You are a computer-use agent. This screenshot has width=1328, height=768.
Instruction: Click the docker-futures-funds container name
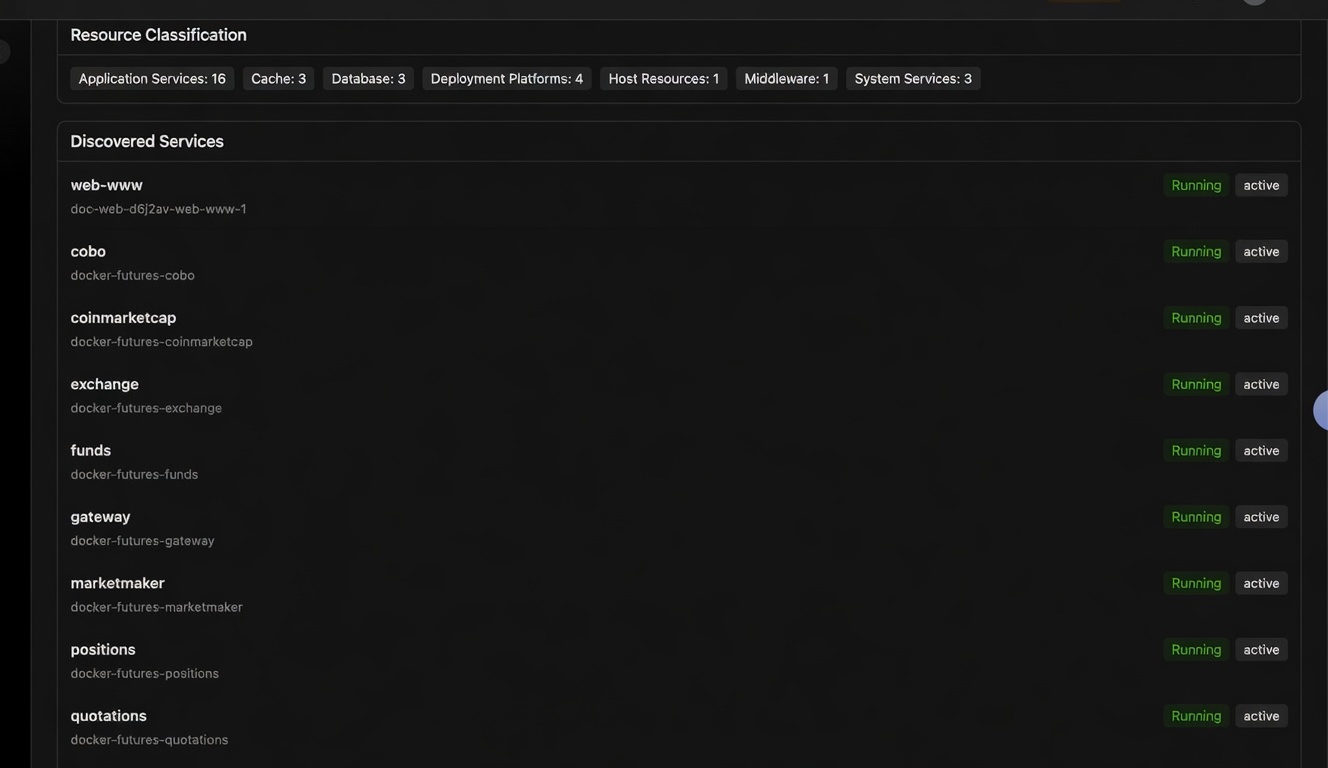pos(134,474)
